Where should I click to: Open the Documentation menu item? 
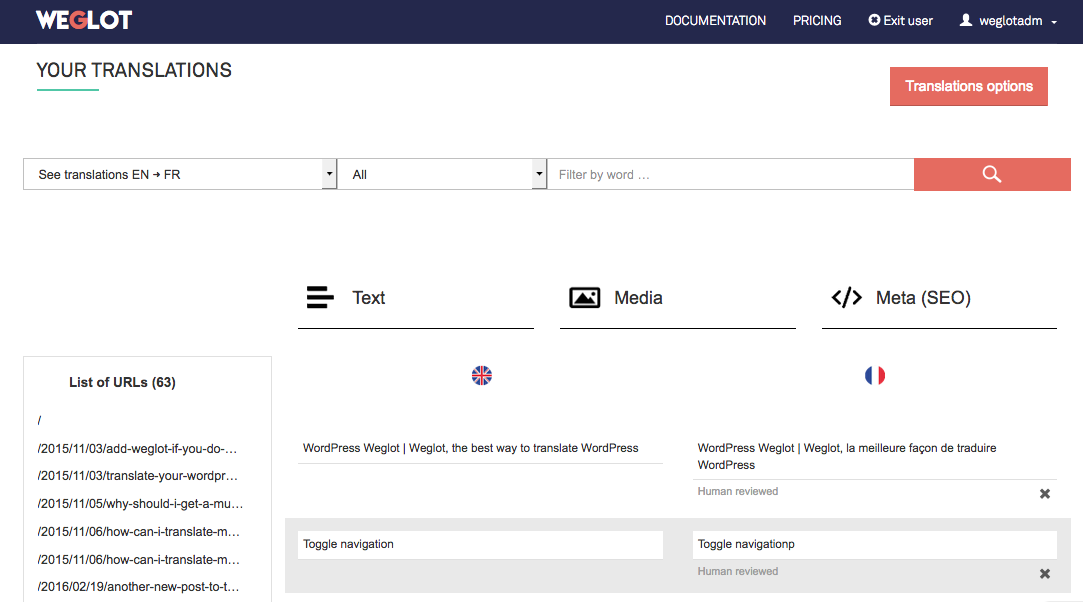pos(715,20)
